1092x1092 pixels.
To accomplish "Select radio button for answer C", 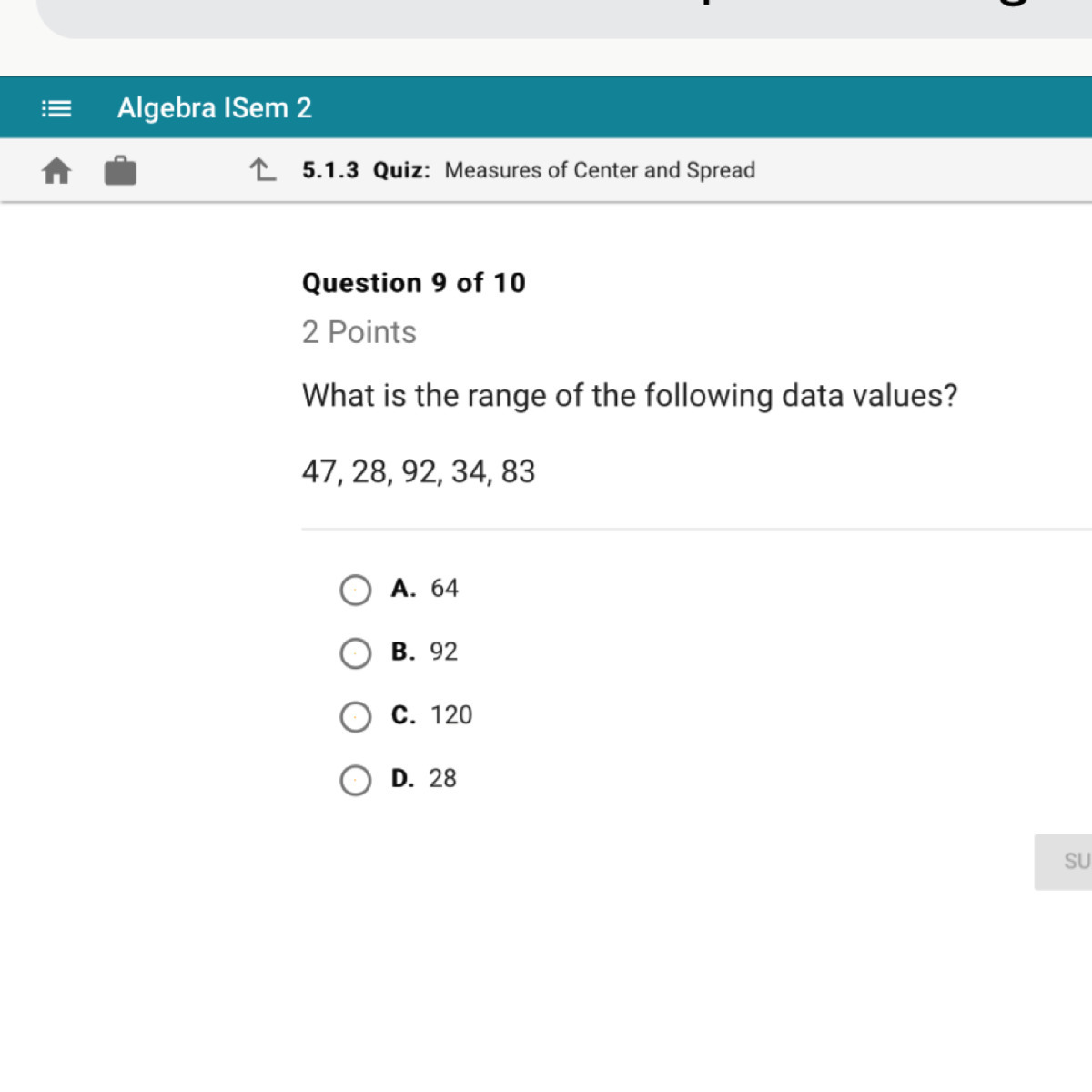I will 355,717.
